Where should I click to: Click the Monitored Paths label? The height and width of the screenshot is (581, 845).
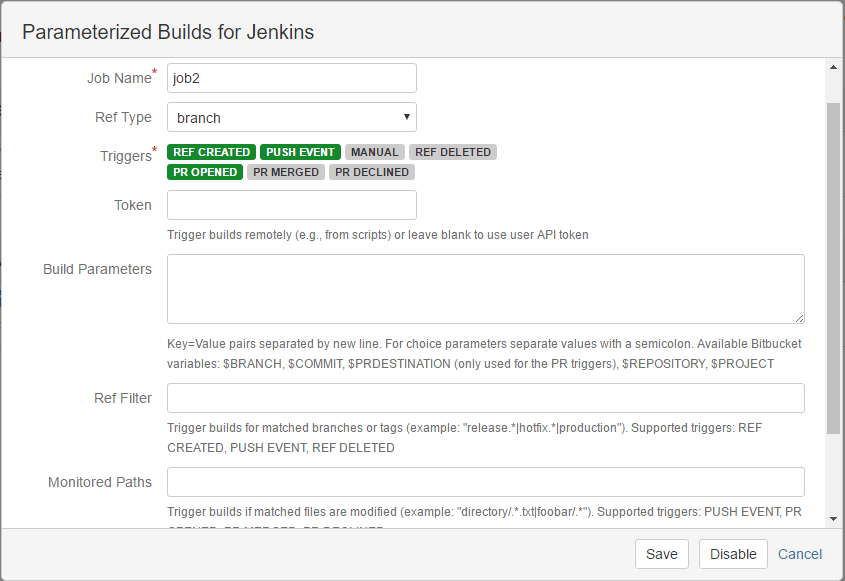[100, 482]
